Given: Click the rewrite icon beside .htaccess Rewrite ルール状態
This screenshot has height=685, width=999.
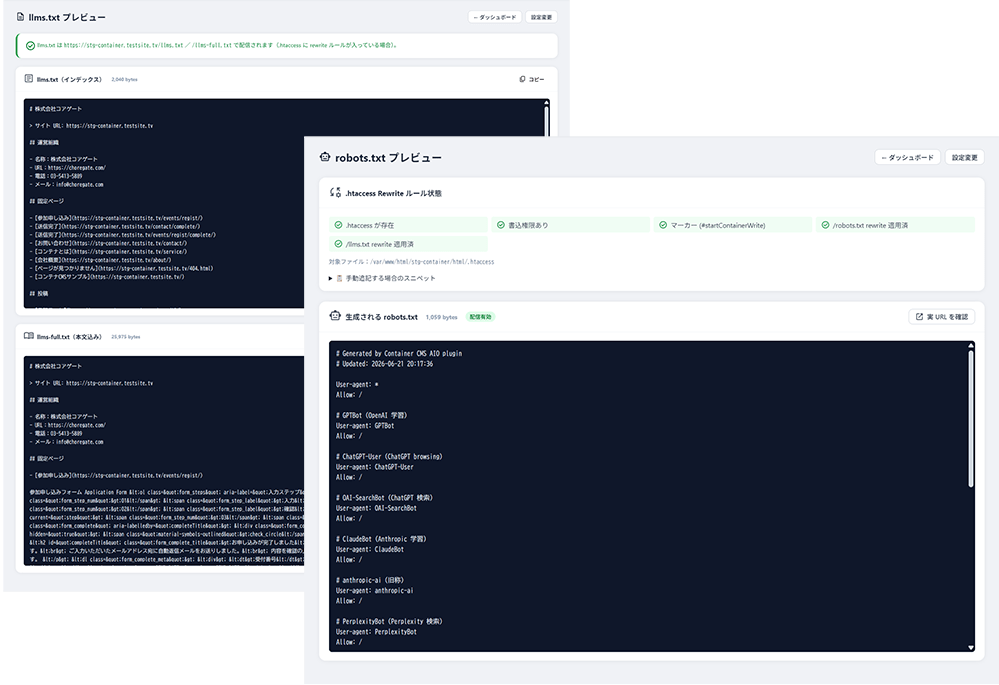Looking at the screenshot, I should pos(335,192).
